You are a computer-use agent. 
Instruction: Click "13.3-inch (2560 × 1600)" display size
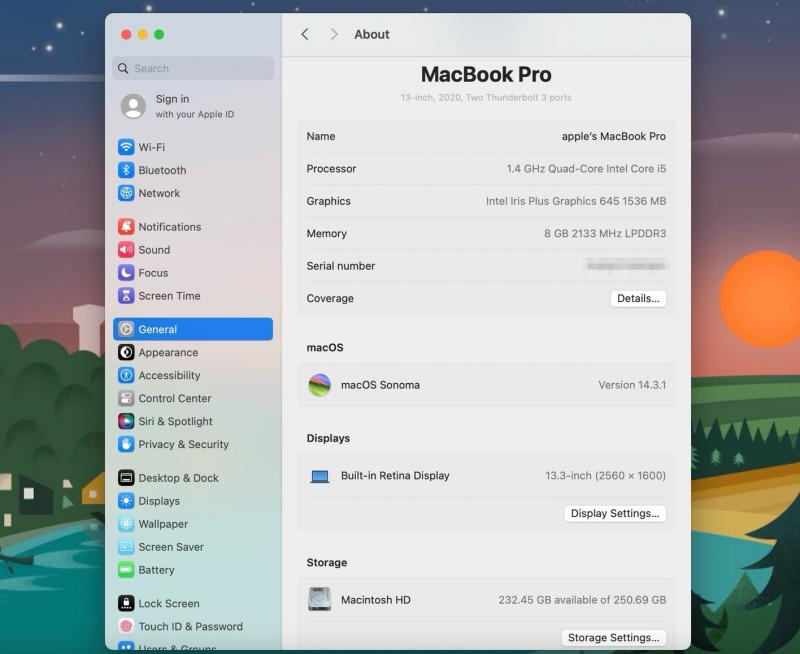tap(605, 475)
